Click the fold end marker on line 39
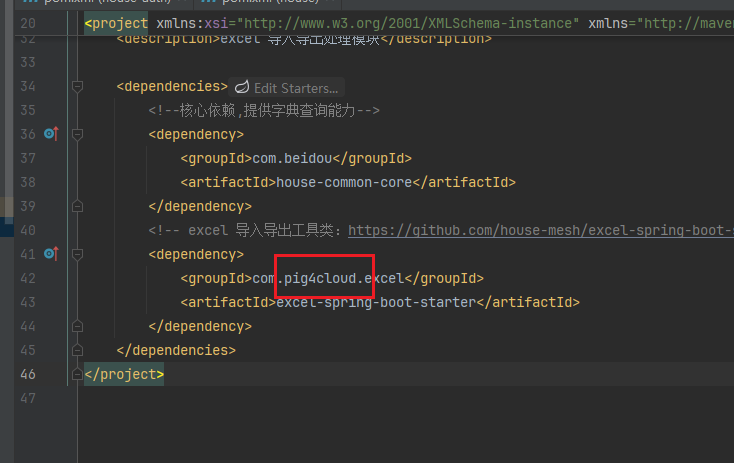The image size is (734, 463). coord(77,206)
